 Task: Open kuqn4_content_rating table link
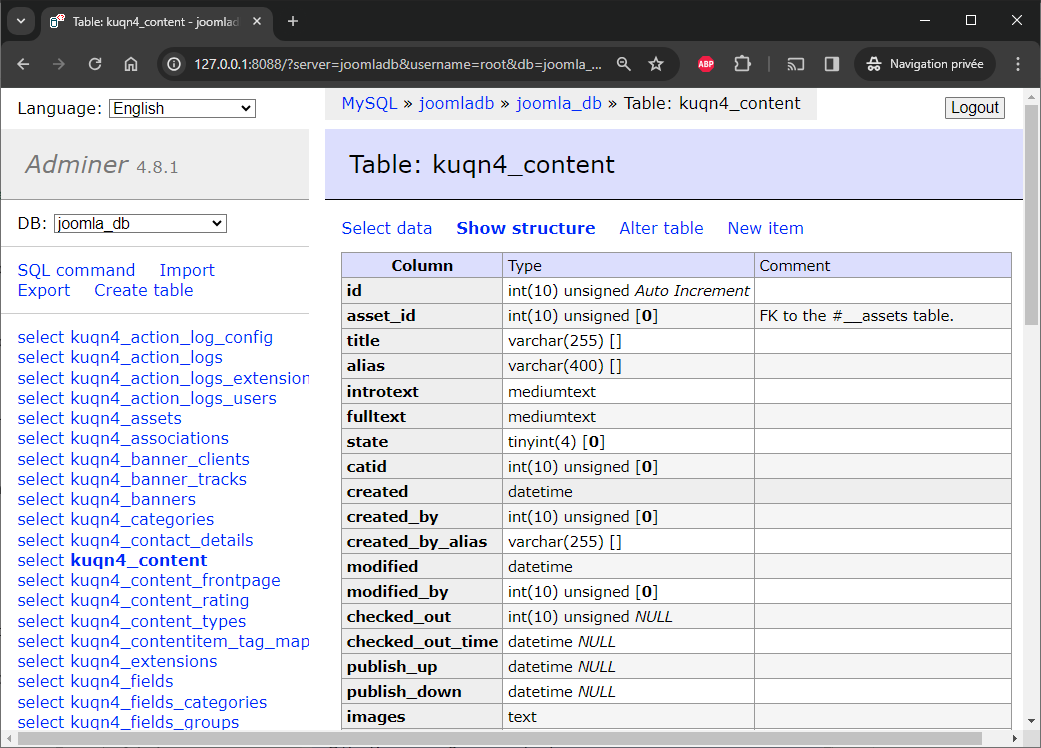coord(160,601)
